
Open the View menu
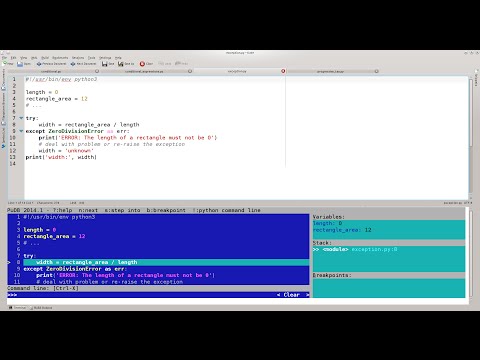tap(24, 58)
